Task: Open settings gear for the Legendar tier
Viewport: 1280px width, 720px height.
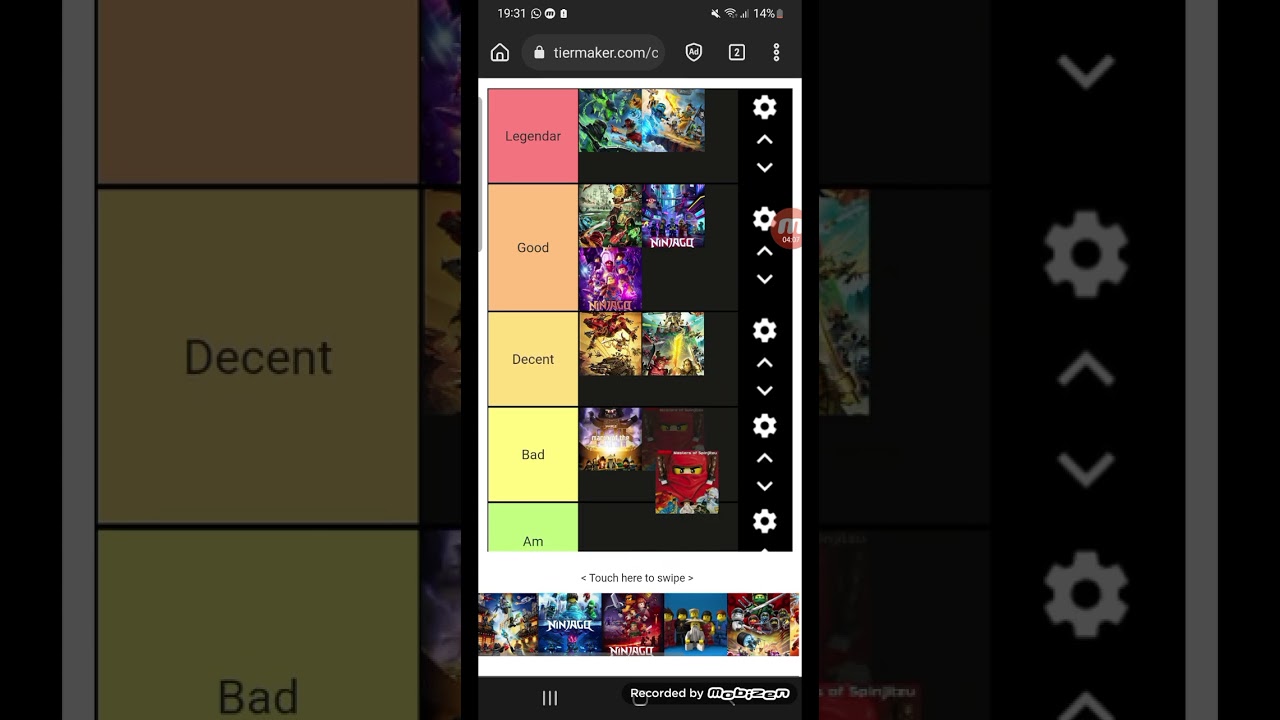Action: pos(765,108)
